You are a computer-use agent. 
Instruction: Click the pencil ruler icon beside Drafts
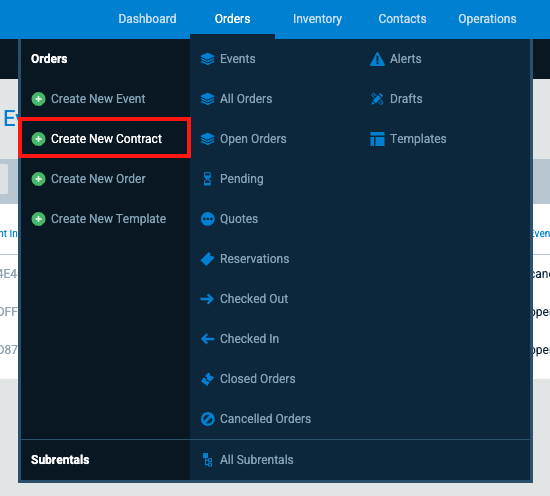click(377, 99)
